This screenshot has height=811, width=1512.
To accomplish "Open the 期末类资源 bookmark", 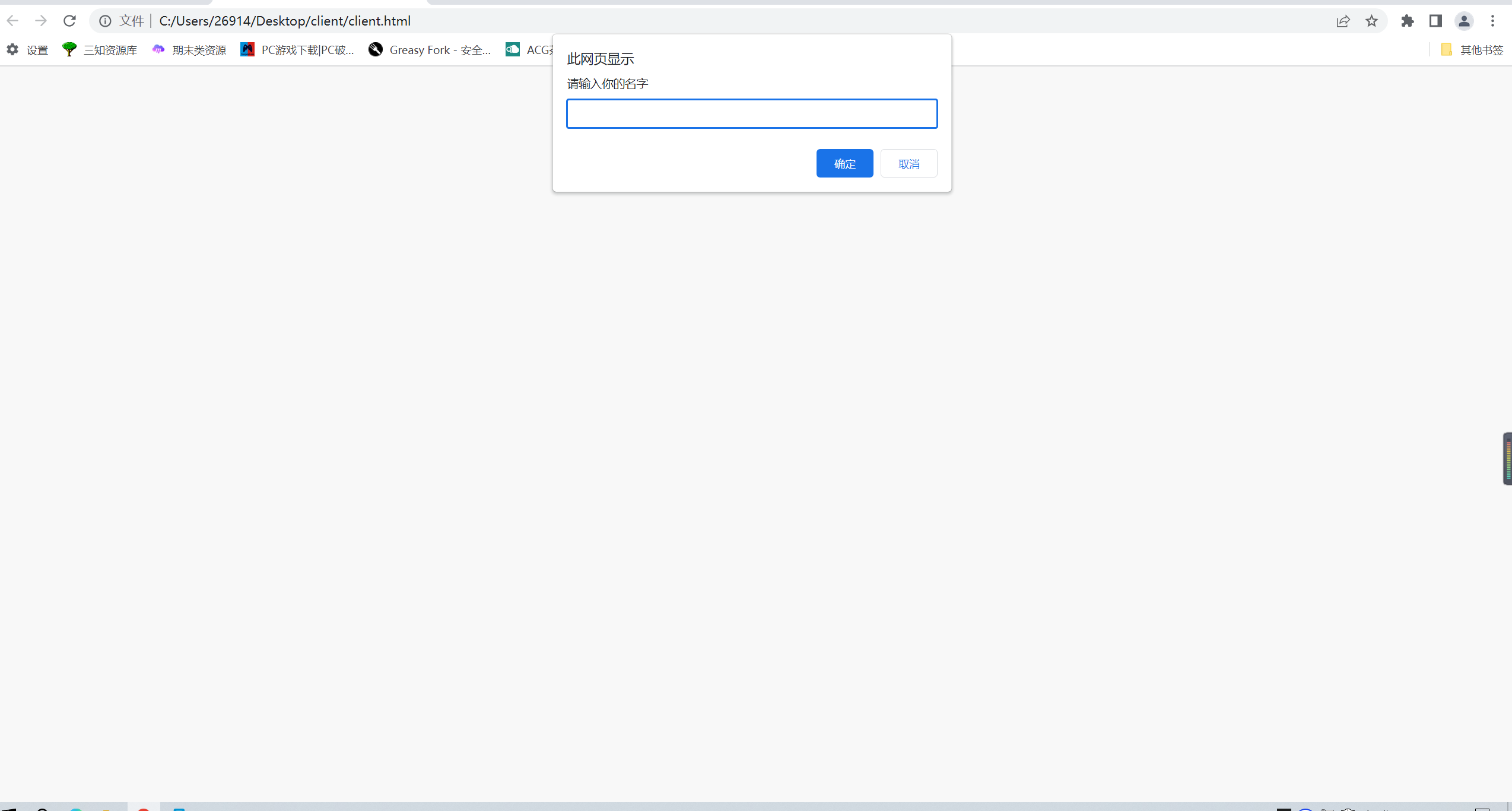I will coord(189,50).
